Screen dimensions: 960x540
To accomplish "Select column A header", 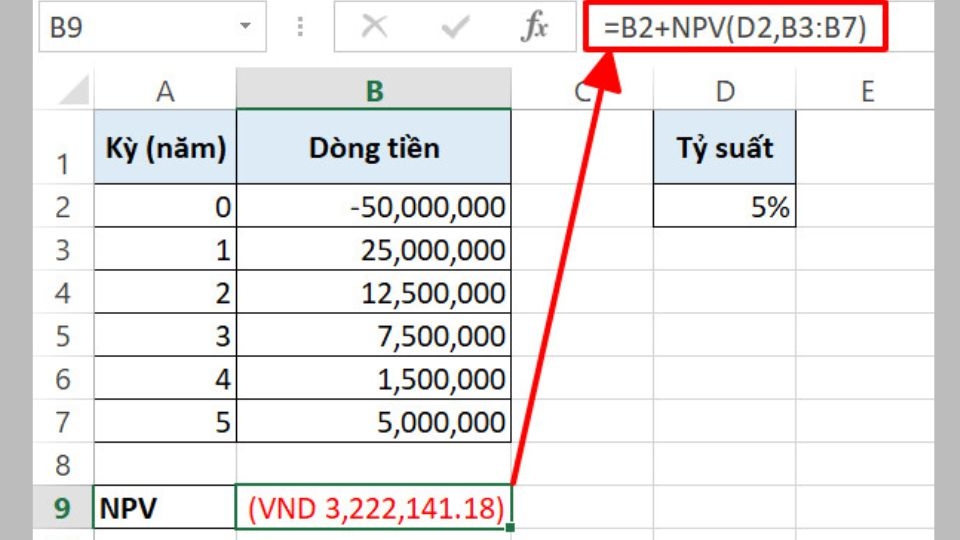I will tap(165, 91).
